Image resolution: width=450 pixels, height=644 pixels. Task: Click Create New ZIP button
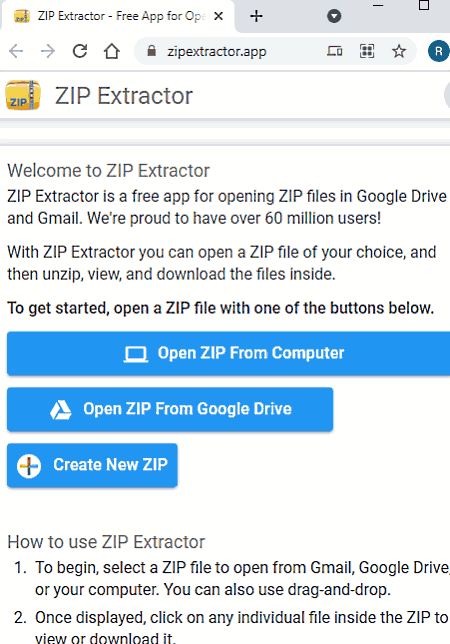[x=92, y=465]
